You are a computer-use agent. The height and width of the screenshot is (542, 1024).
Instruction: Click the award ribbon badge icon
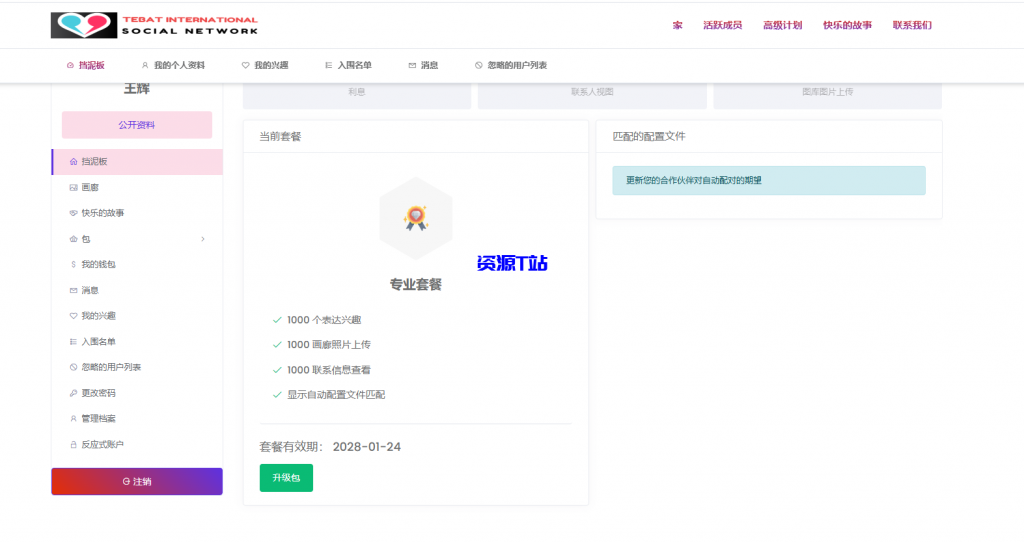(415, 218)
